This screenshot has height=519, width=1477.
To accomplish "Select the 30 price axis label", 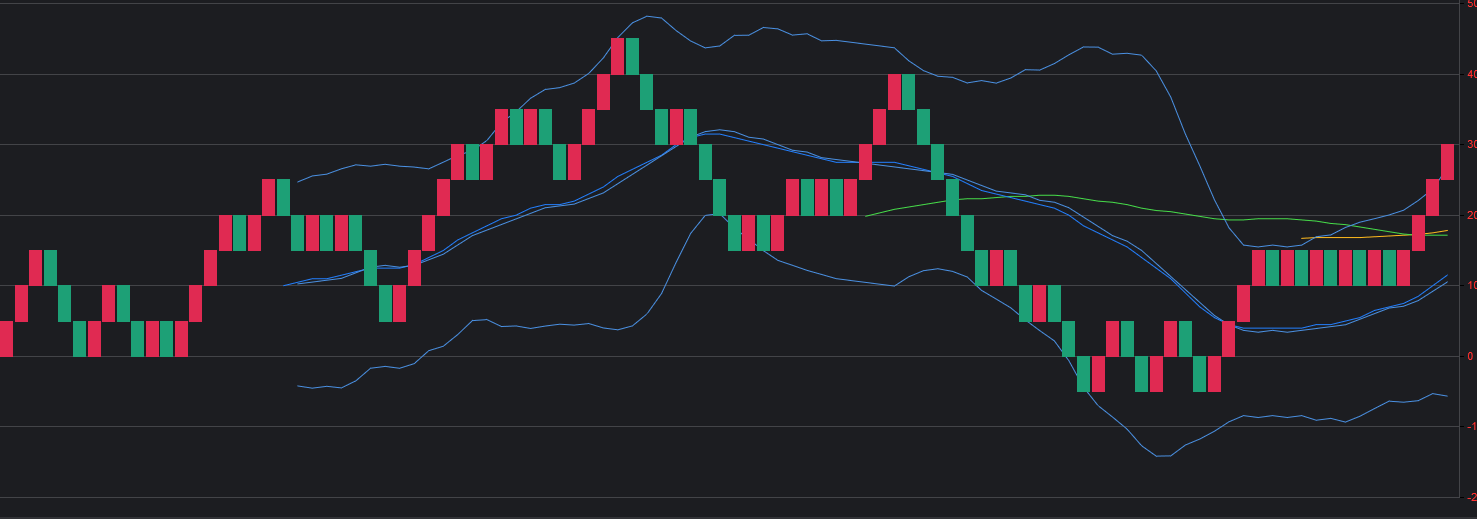I will click(1469, 145).
